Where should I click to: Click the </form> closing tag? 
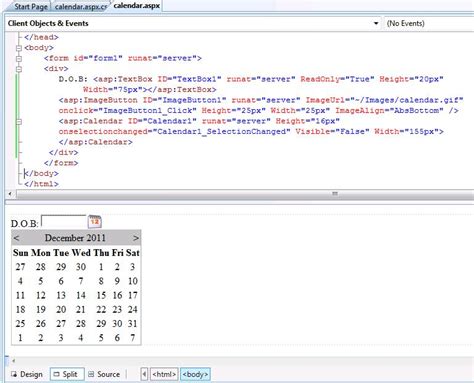click(61, 163)
